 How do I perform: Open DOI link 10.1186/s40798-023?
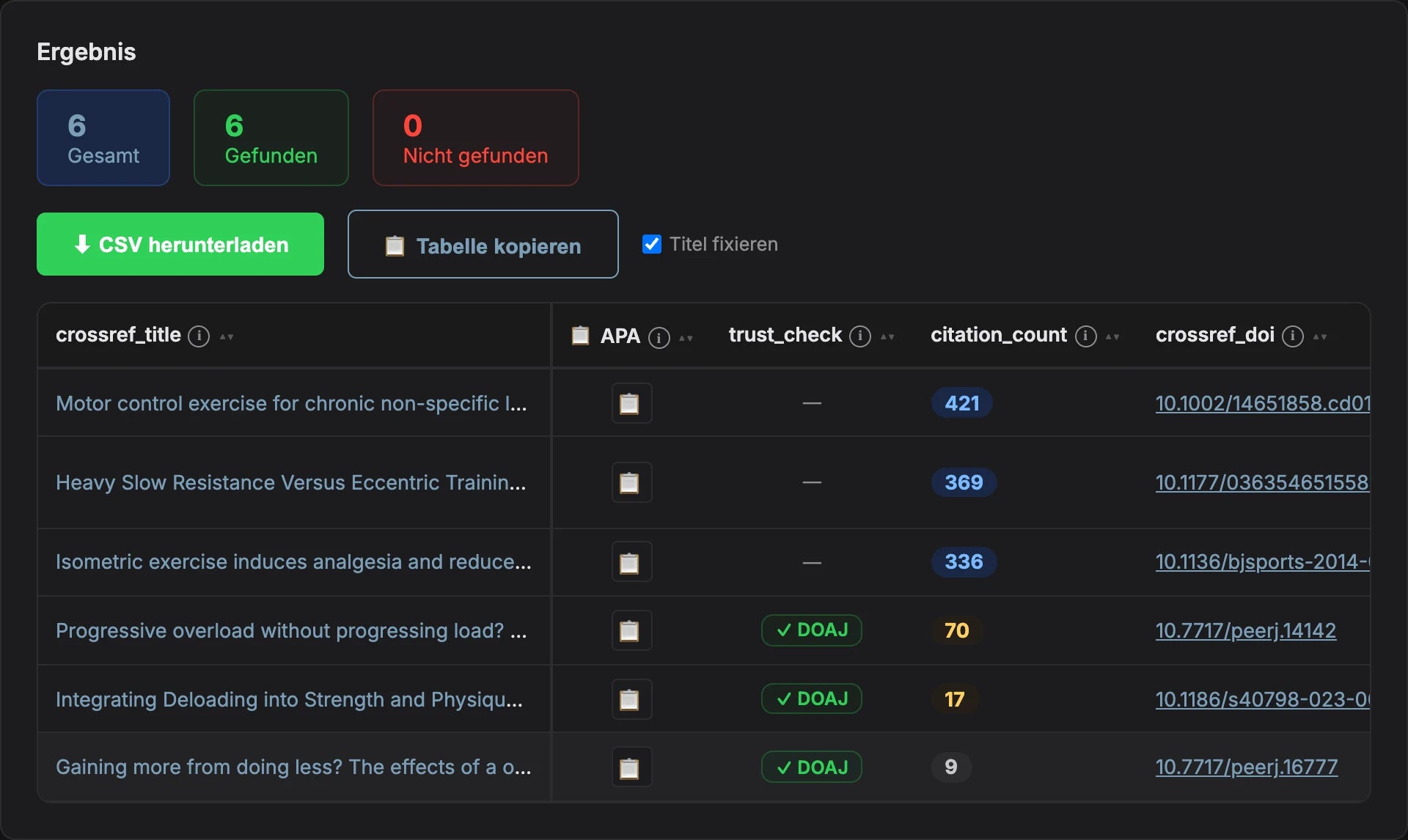[x=1262, y=699]
